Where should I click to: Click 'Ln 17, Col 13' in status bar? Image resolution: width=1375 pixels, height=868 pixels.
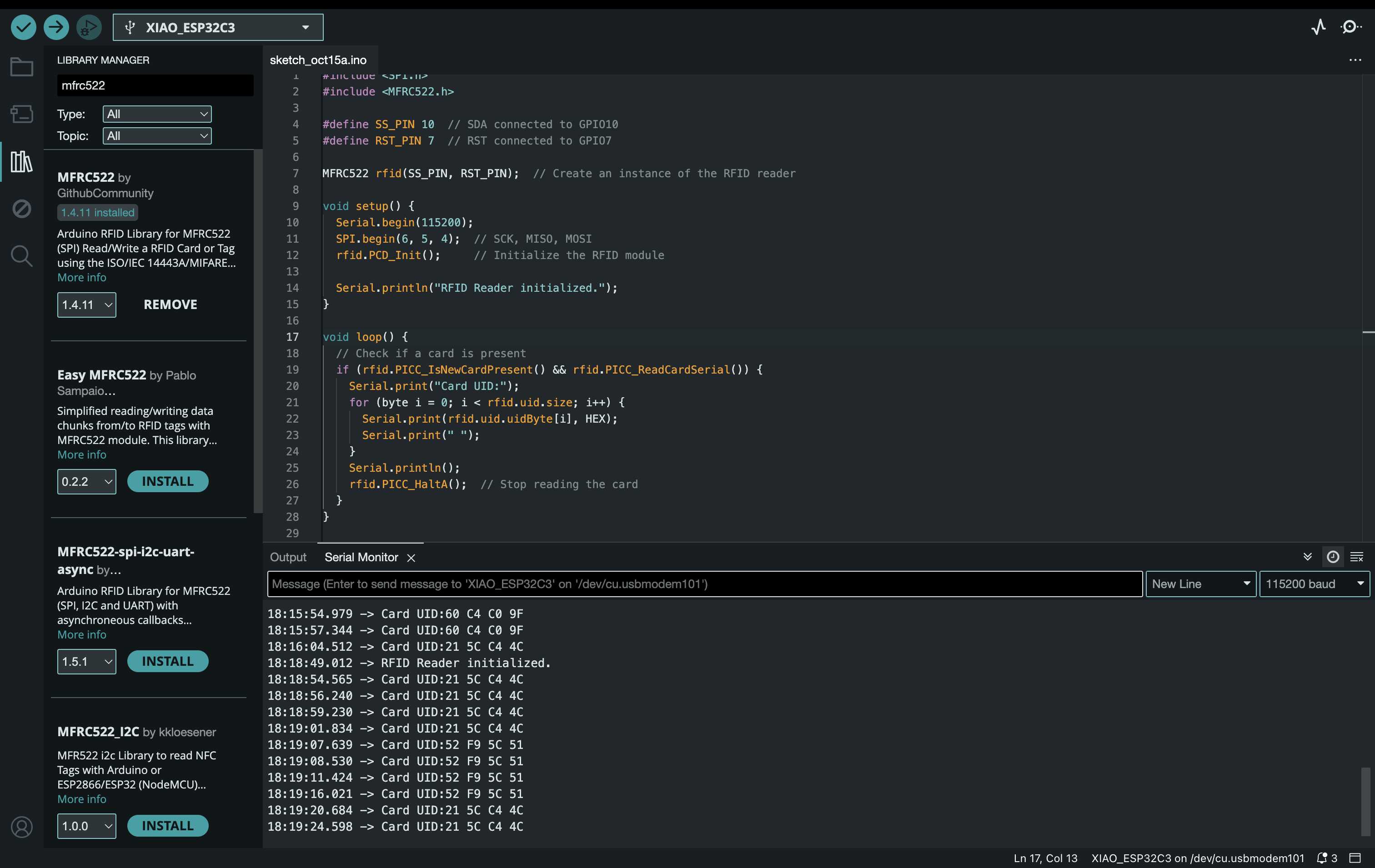click(1045, 858)
